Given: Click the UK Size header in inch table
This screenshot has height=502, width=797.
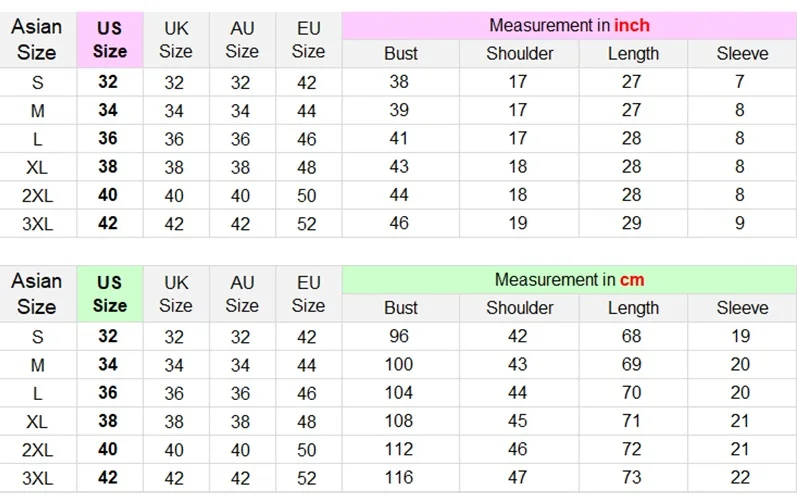Looking at the screenshot, I should point(176,40).
